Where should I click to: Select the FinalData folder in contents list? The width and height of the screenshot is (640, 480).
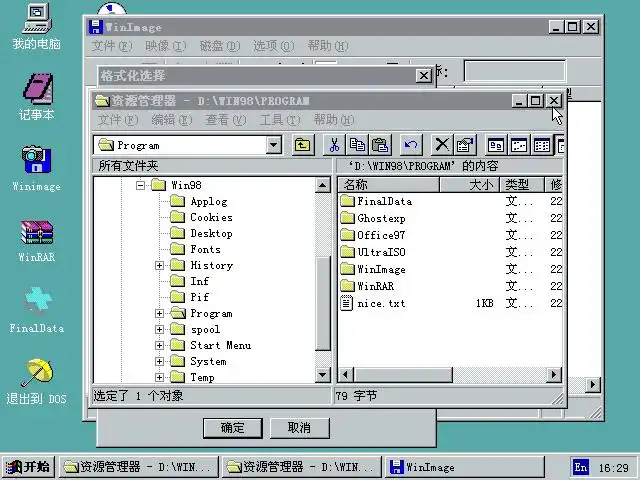tap(376, 201)
